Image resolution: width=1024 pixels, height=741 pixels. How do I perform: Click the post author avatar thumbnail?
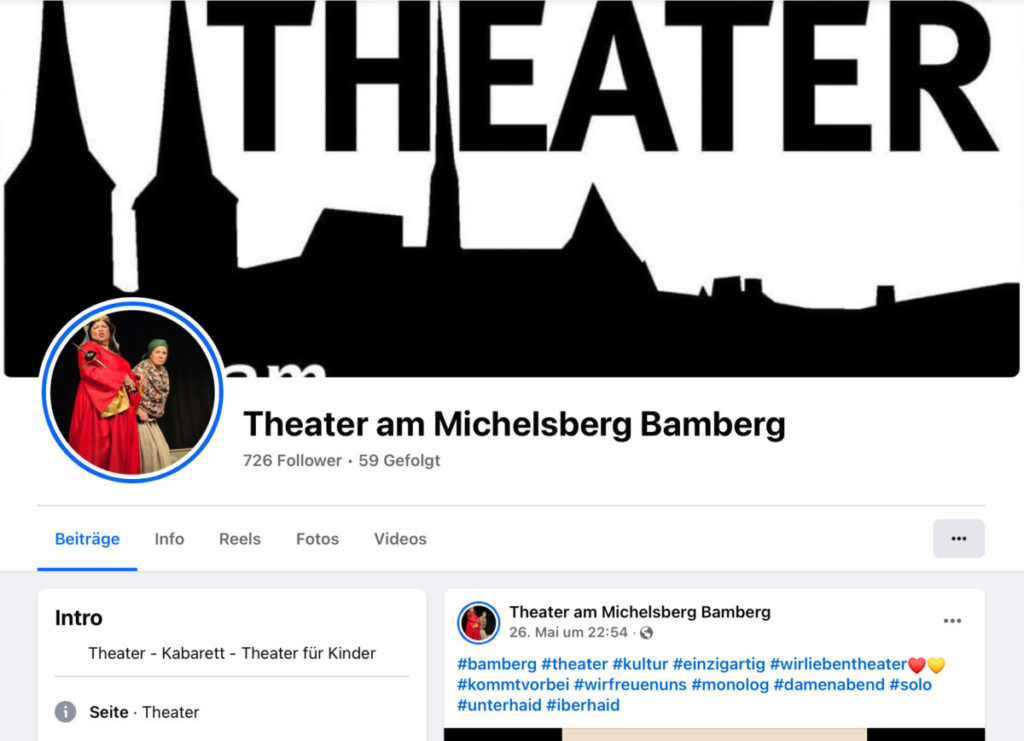point(479,622)
